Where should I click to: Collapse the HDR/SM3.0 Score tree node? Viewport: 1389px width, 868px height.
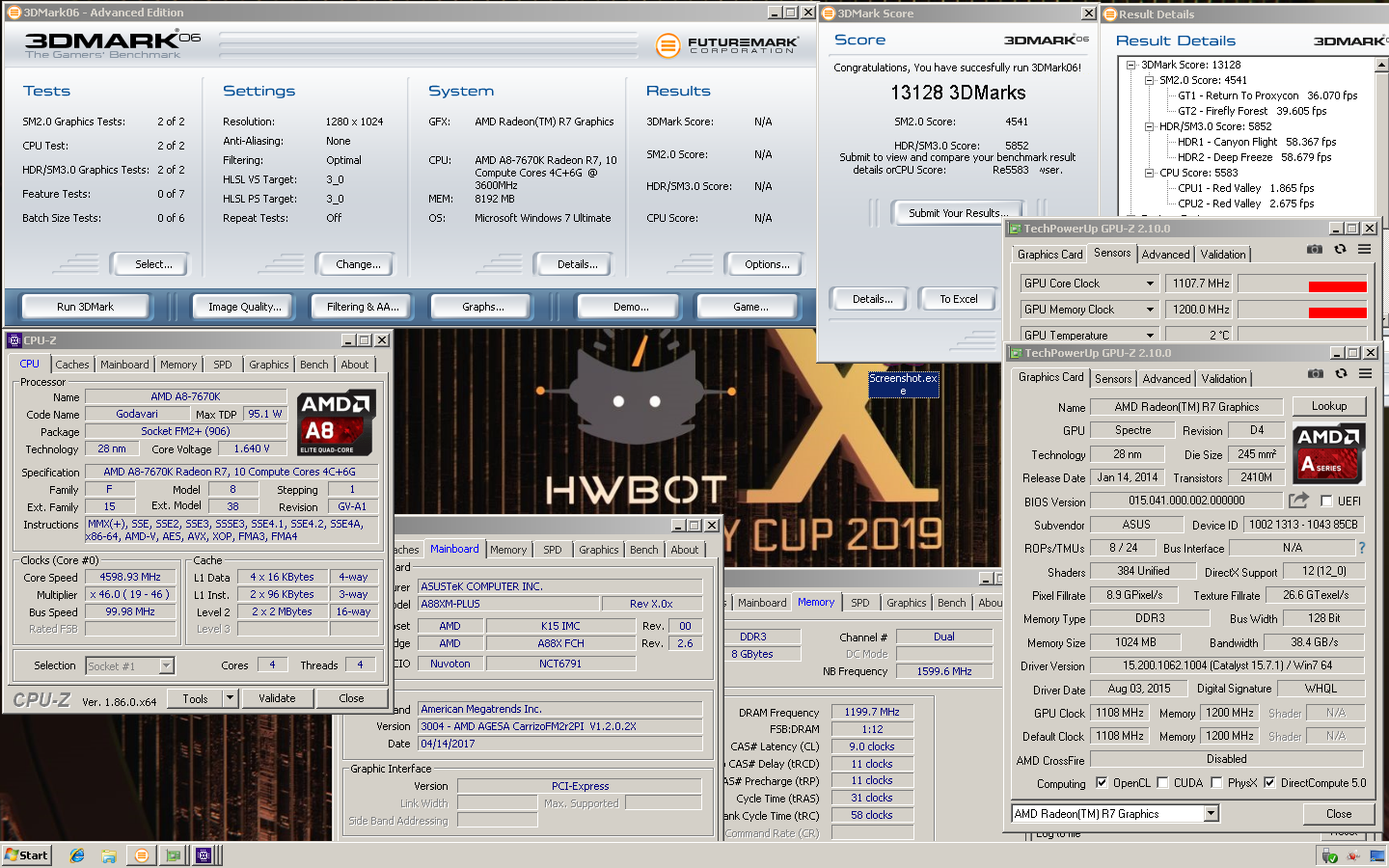click(x=1150, y=126)
